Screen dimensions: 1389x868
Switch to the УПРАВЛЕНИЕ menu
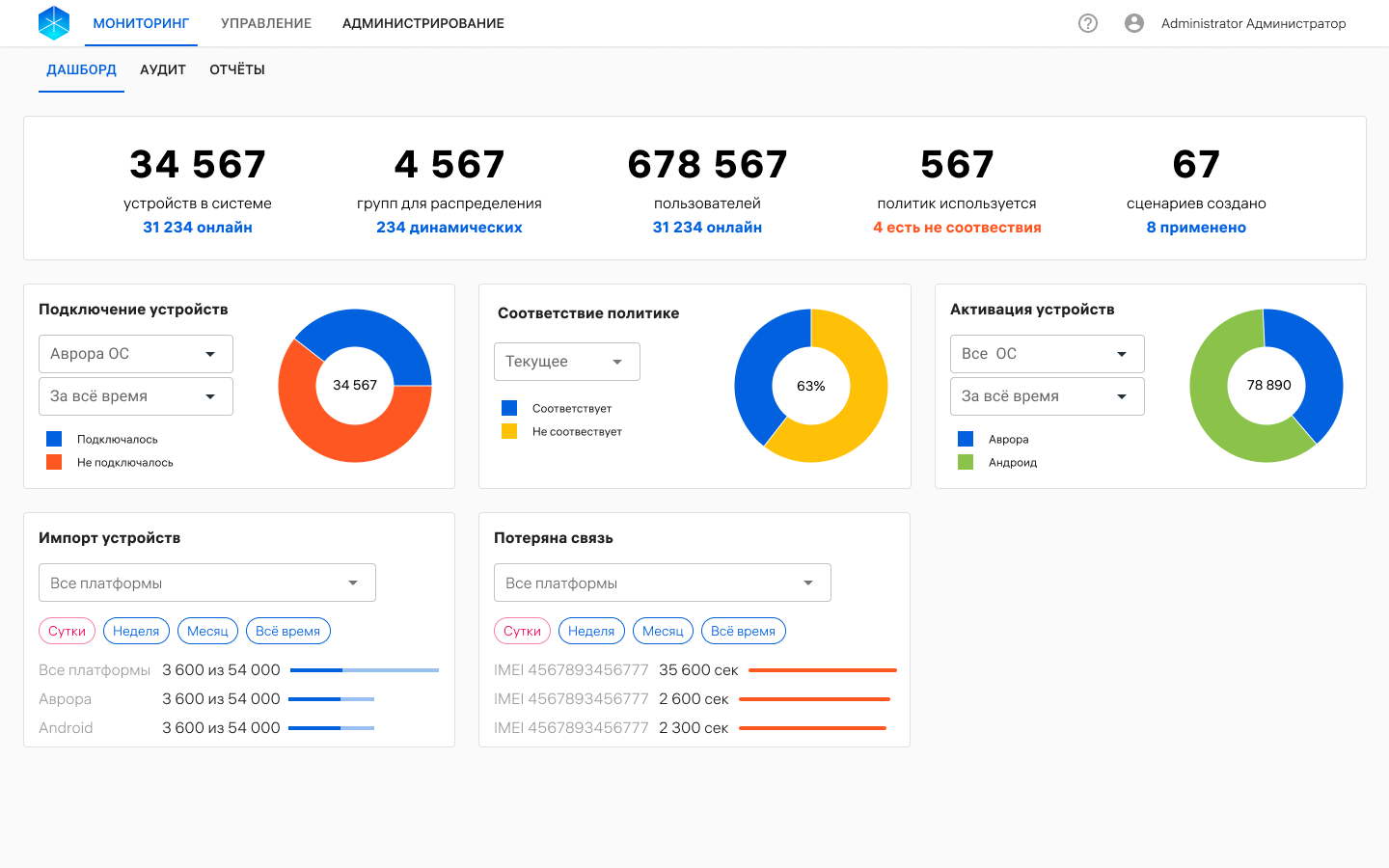click(x=266, y=23)
